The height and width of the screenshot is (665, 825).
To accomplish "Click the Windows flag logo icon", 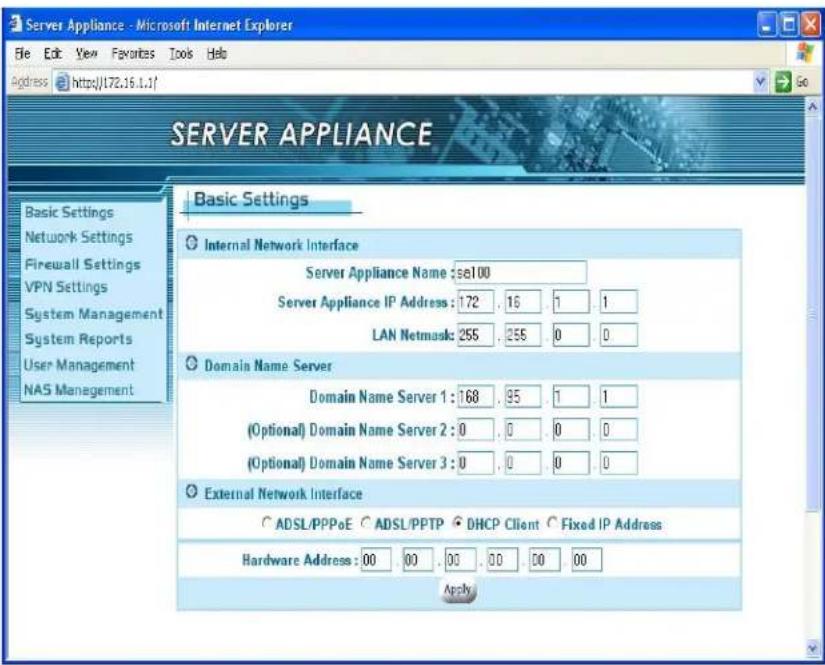I will 805,54.
